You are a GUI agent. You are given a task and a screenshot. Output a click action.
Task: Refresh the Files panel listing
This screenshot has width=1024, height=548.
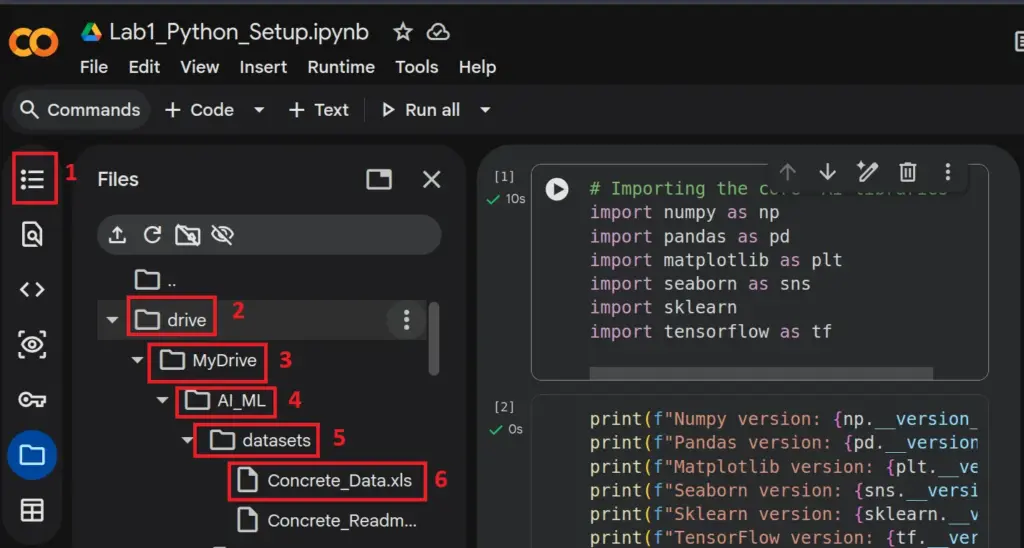152,235
